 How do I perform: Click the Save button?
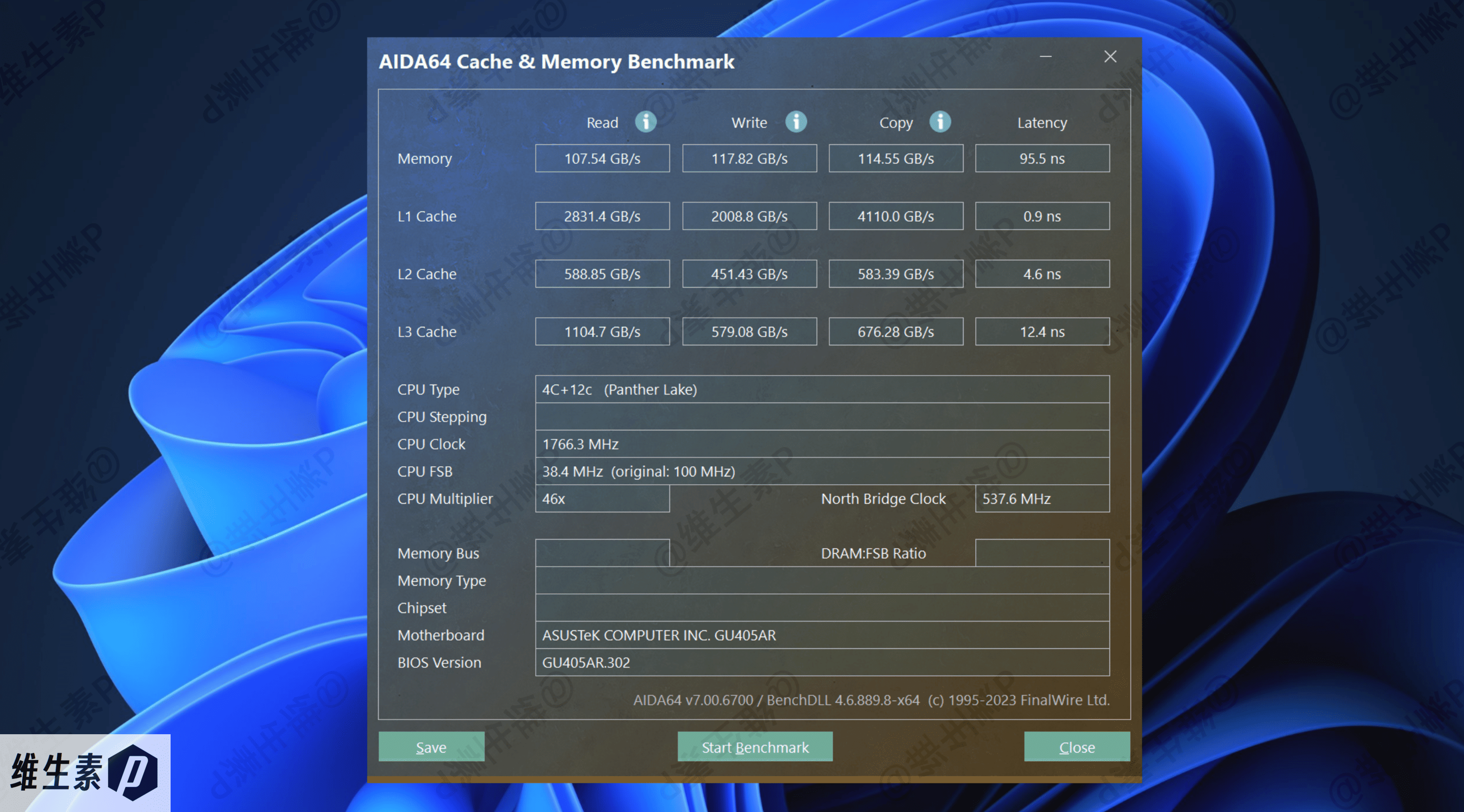pos(431,747)
